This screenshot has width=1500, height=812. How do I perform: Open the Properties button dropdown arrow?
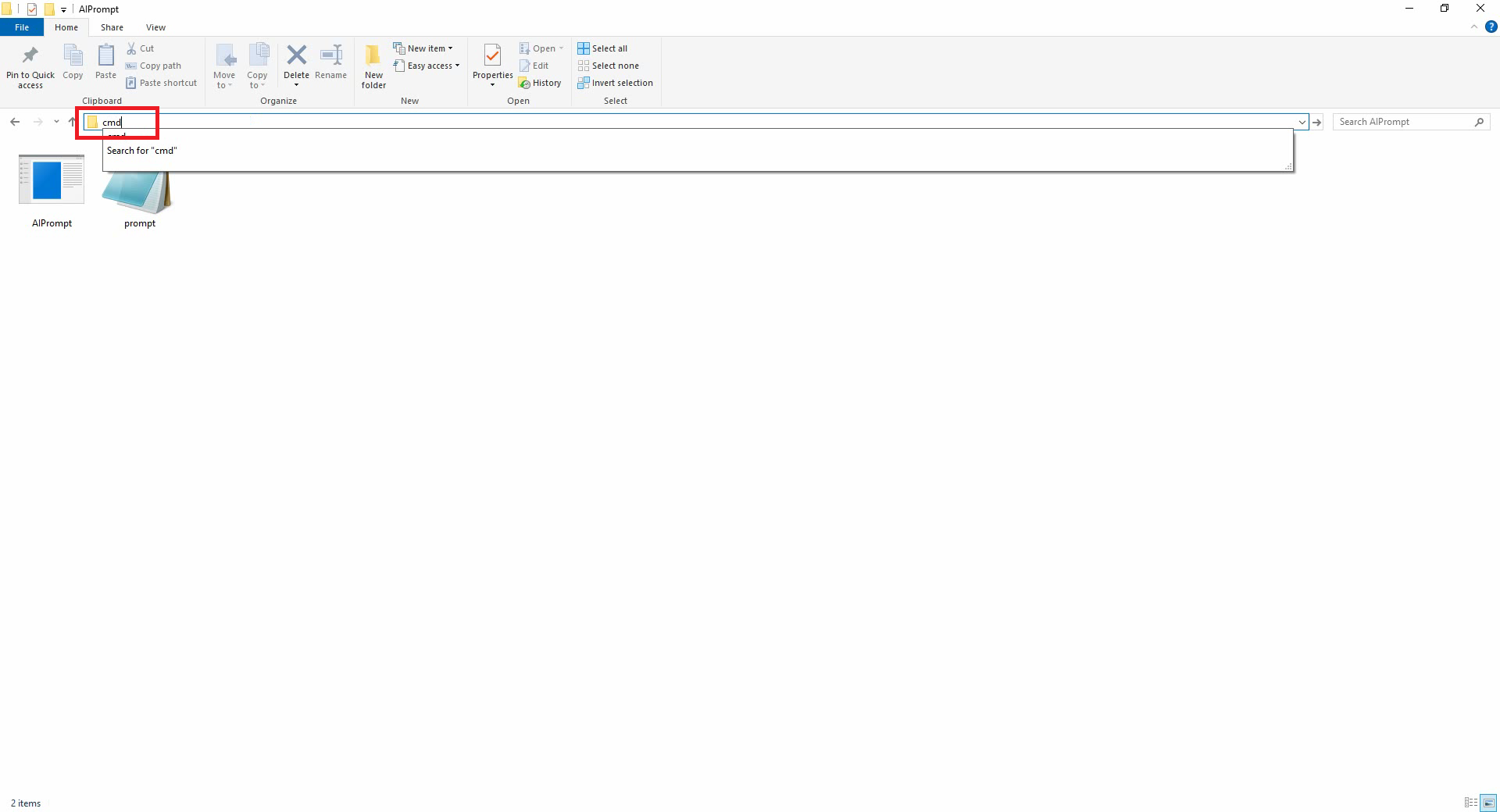coord(492,85)
